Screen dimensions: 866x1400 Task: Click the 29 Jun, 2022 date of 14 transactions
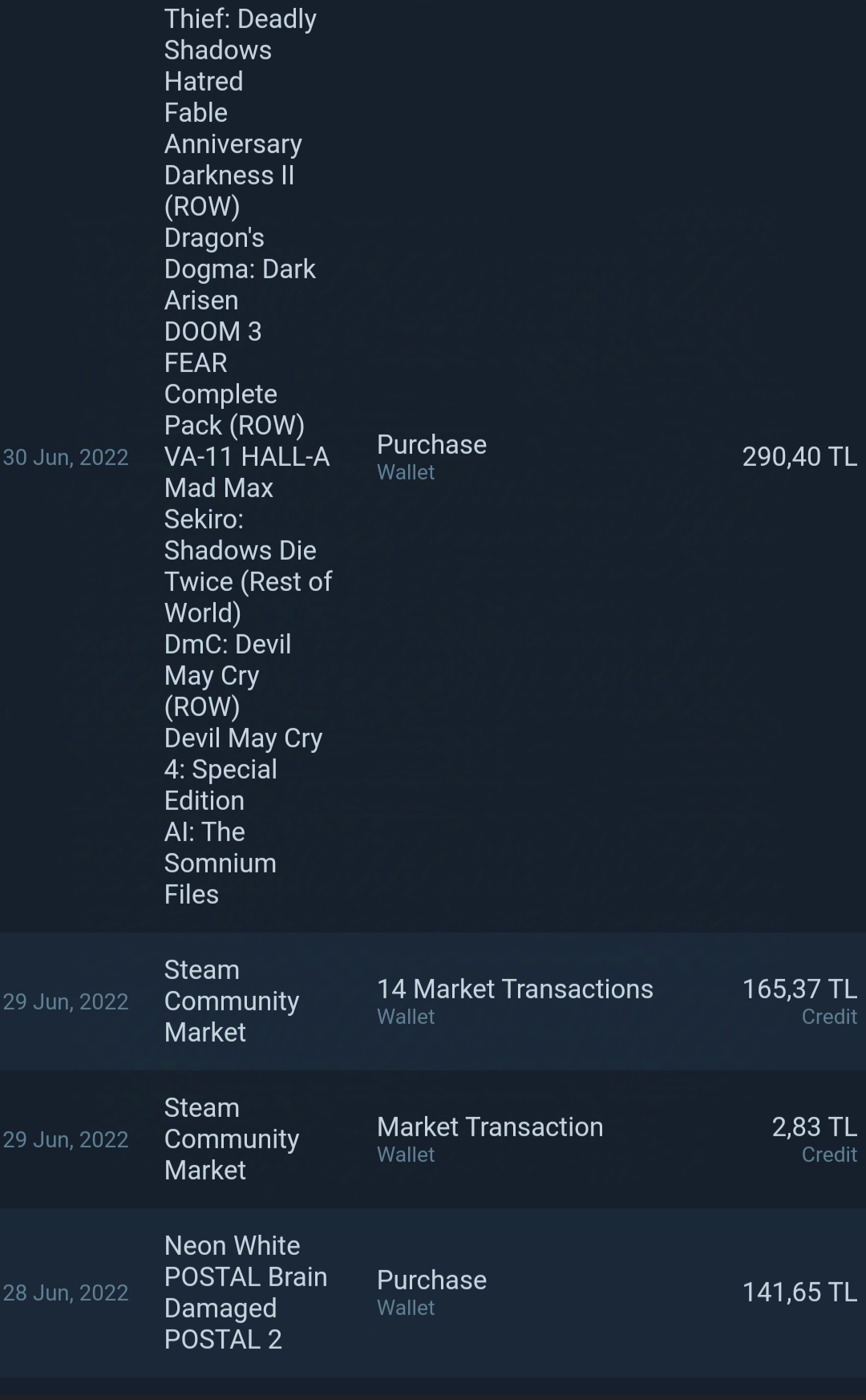66,1001
